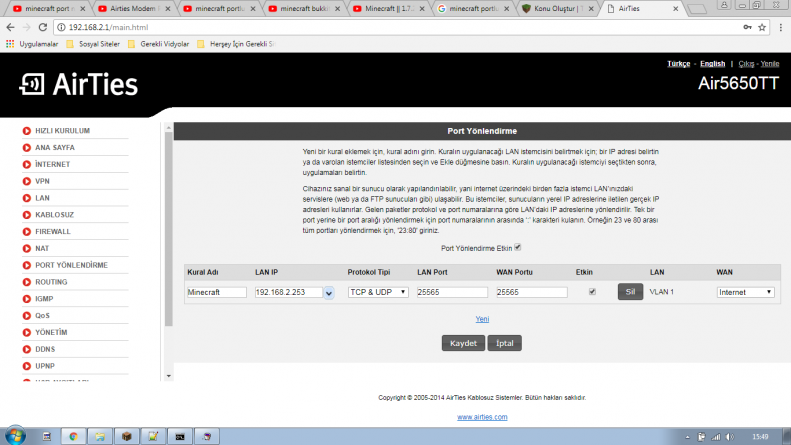Click the Chrome taskbar icon
The height and width of the screenshot is (445, 791).
74,436
